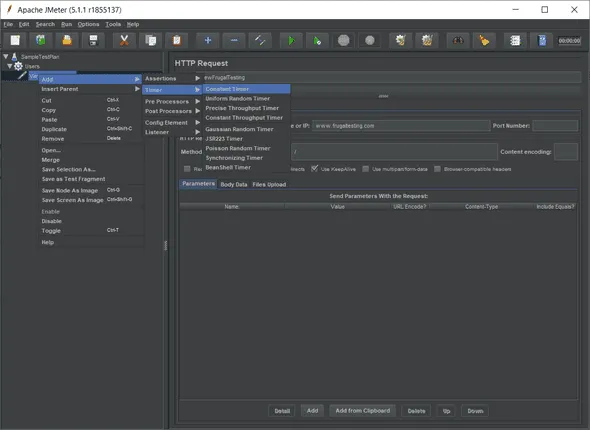Viewport: 590px width, 430px height.
Task: Start the test with the green play icon
Action: [291, 40]
